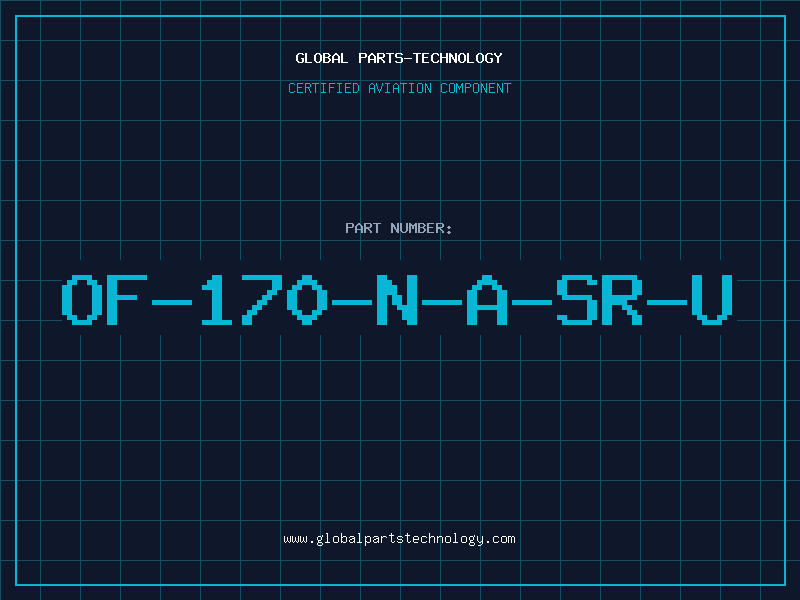Click the word AVIATION in the subtitle
Viewport: 800px width, 600px height.
(400, 88)
